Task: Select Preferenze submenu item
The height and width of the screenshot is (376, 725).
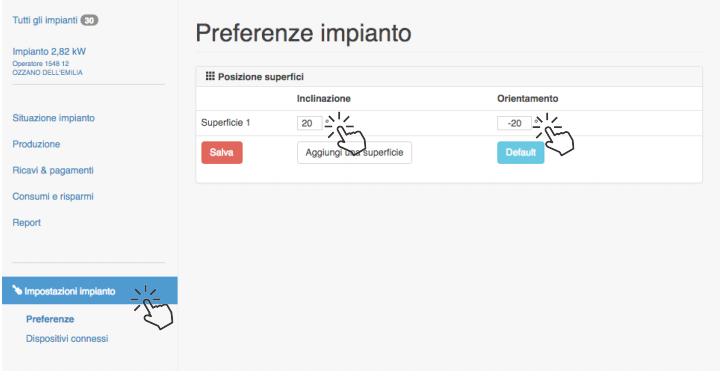Action: pyautogui.click(x=50, y=319)
